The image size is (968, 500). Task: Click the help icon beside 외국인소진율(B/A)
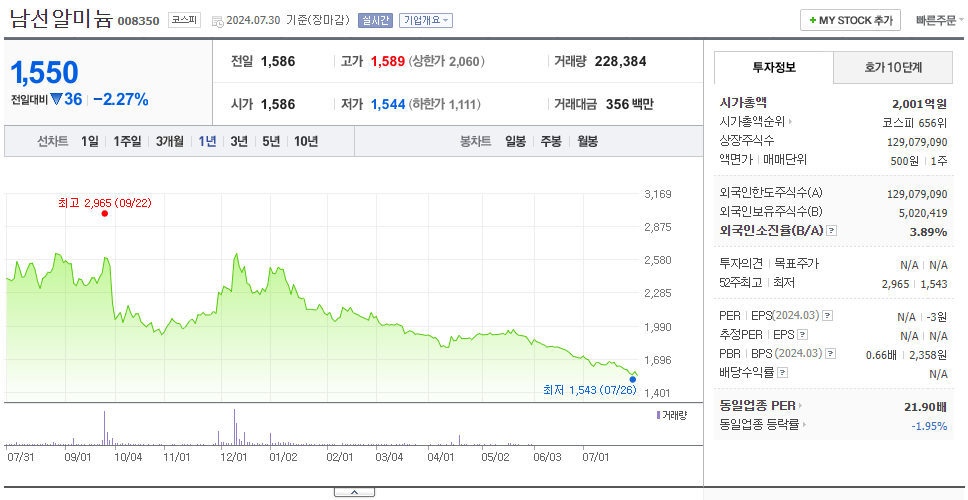(x=832, y=231)
